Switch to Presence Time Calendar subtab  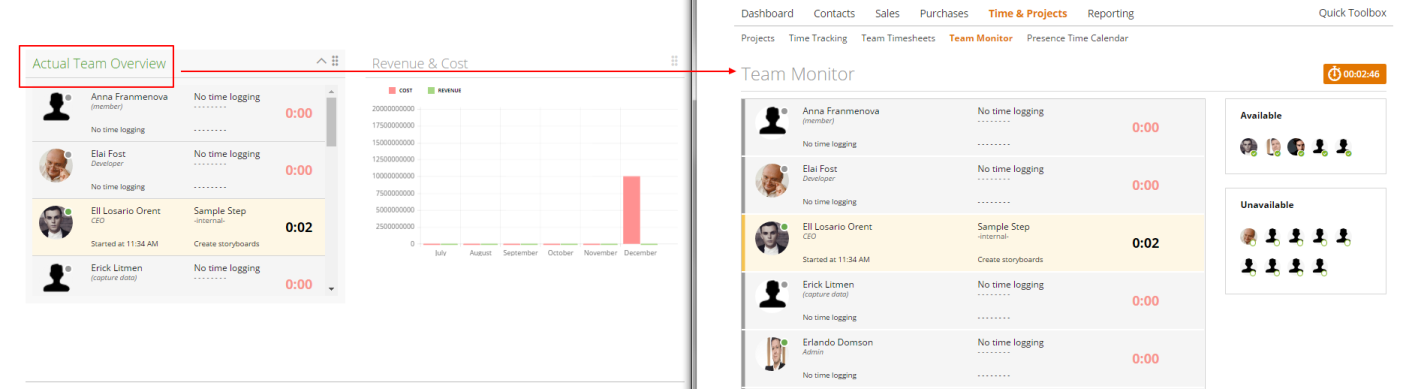(1077, 38)
